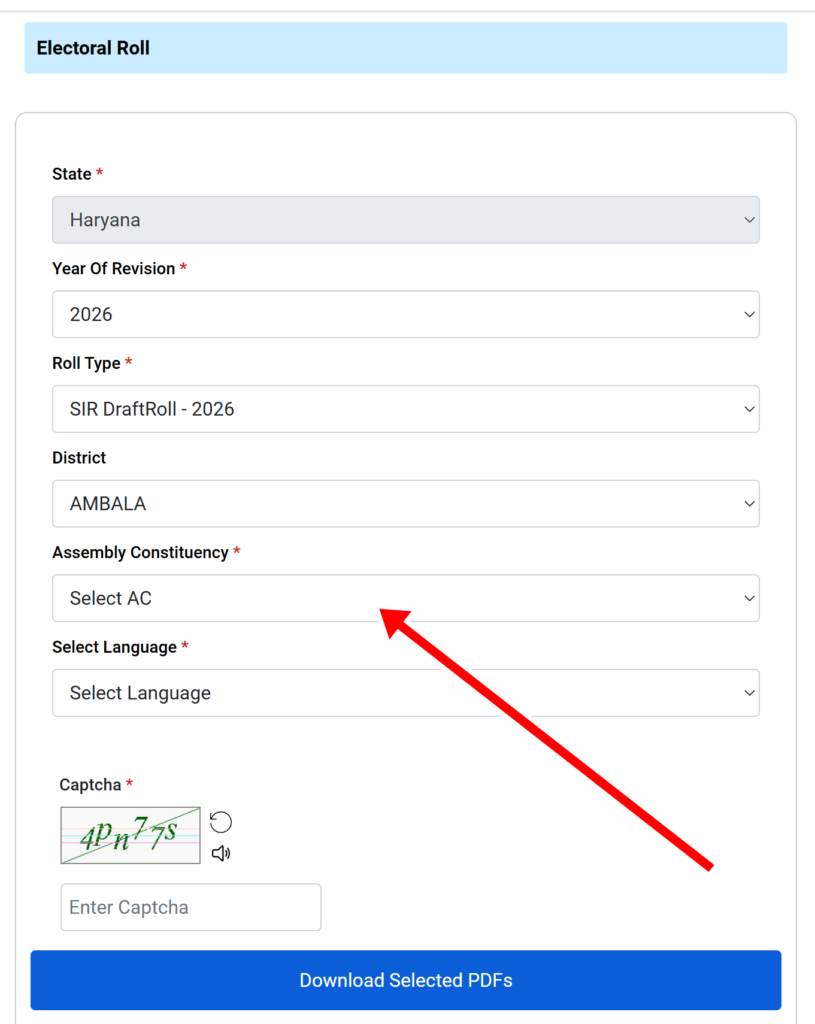The height and width of the screenshot is (1024, 815).
Task: Click the chevron arrow of District field
Action: [749, 504]
